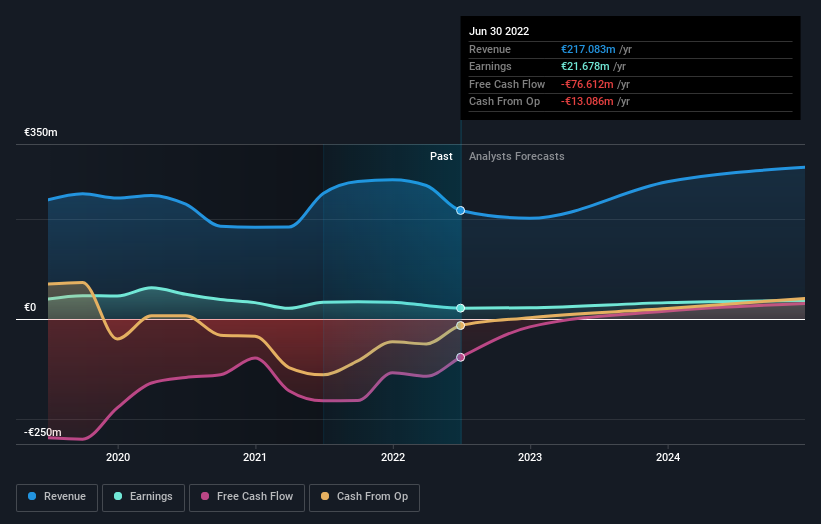
Task: Click the €21.678m earnings value
Action: tap(585, 66)
